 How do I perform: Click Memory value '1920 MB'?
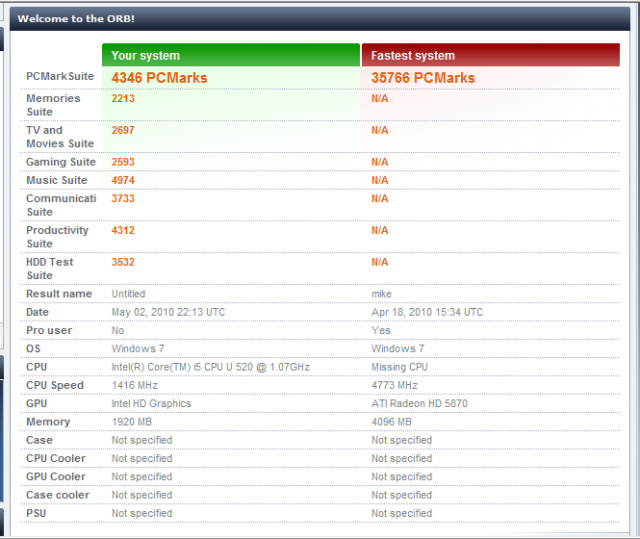(131, 422)
